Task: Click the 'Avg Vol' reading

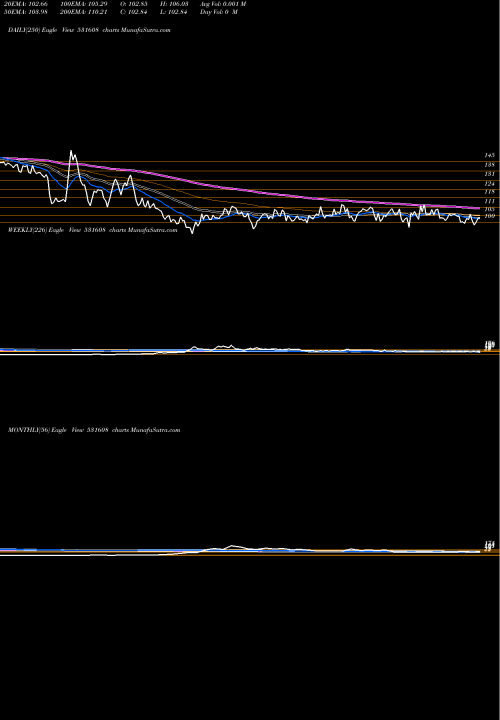Action: point(223,4)
